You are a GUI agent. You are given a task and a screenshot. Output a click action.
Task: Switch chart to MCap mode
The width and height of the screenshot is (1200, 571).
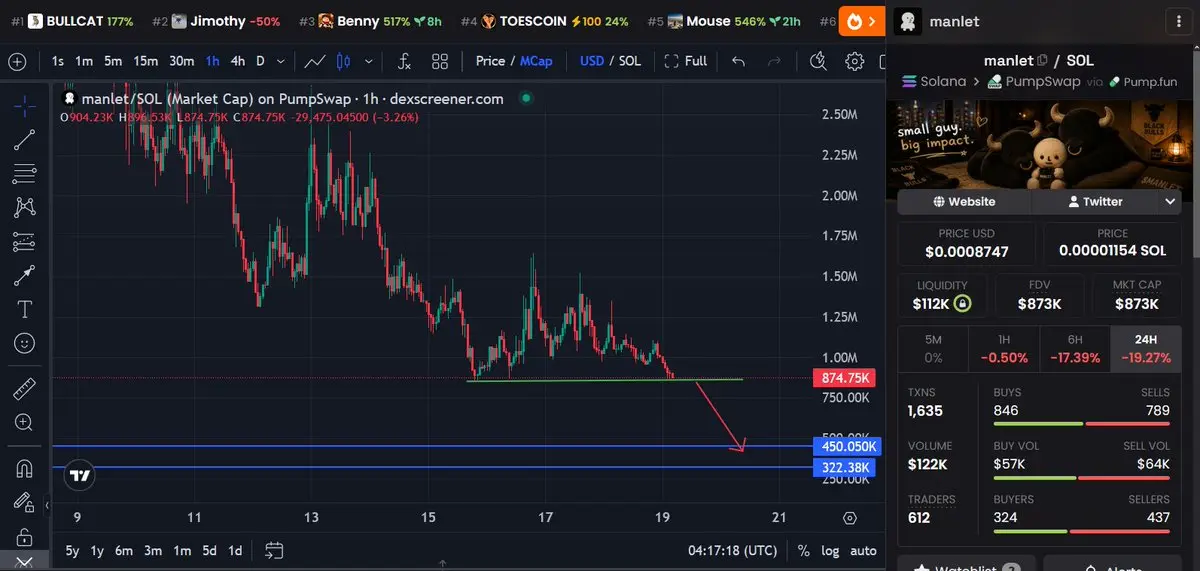536,61
